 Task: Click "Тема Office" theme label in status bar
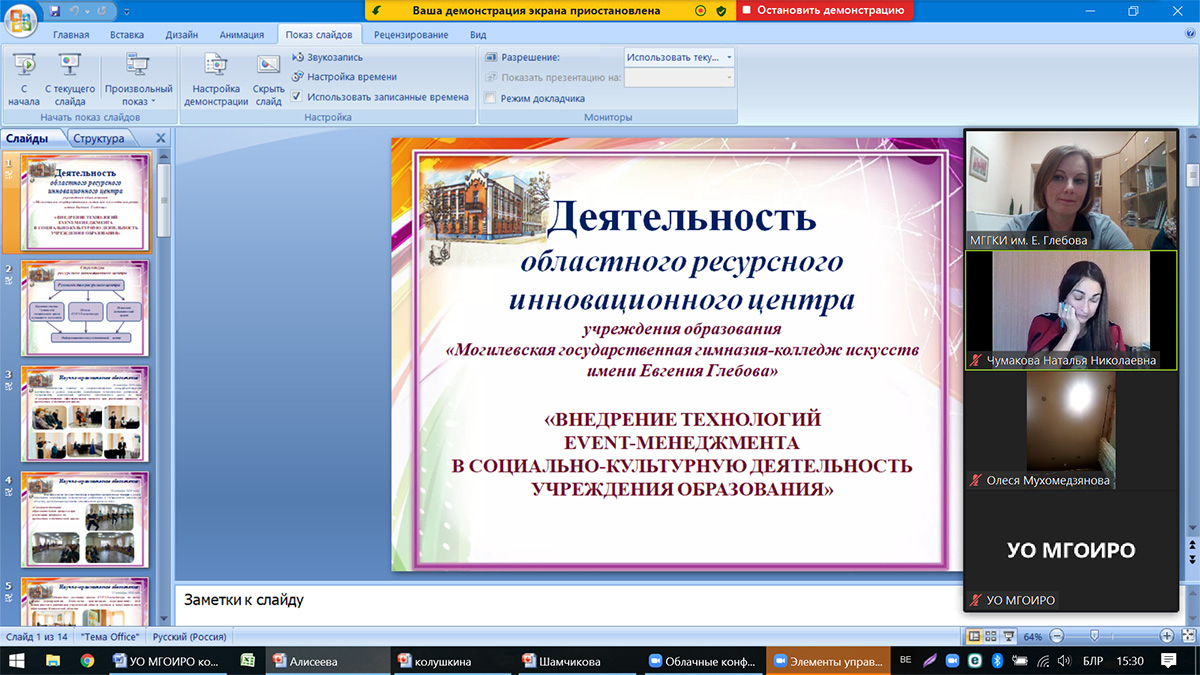[x=108, y=637]
